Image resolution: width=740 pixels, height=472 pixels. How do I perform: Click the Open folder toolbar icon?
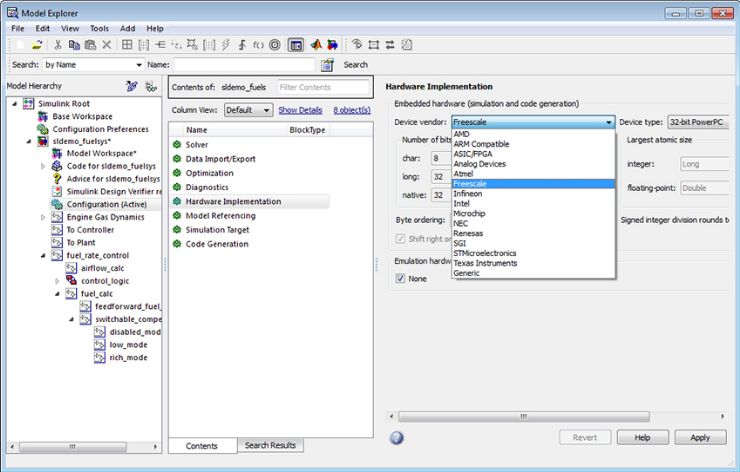[37, 45]
